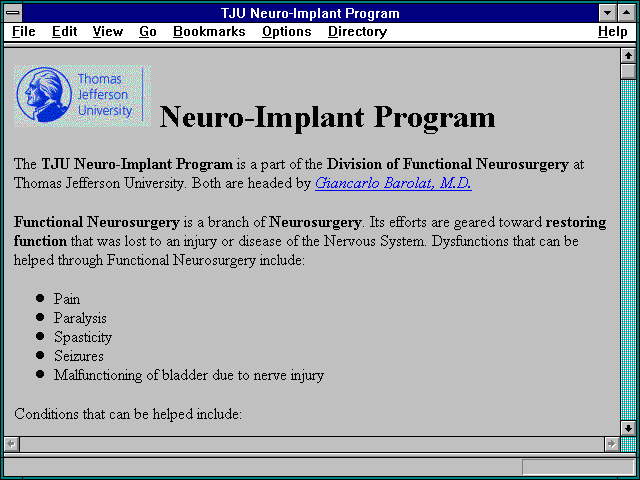Click the maximize up-arrow button

(626, 13)
